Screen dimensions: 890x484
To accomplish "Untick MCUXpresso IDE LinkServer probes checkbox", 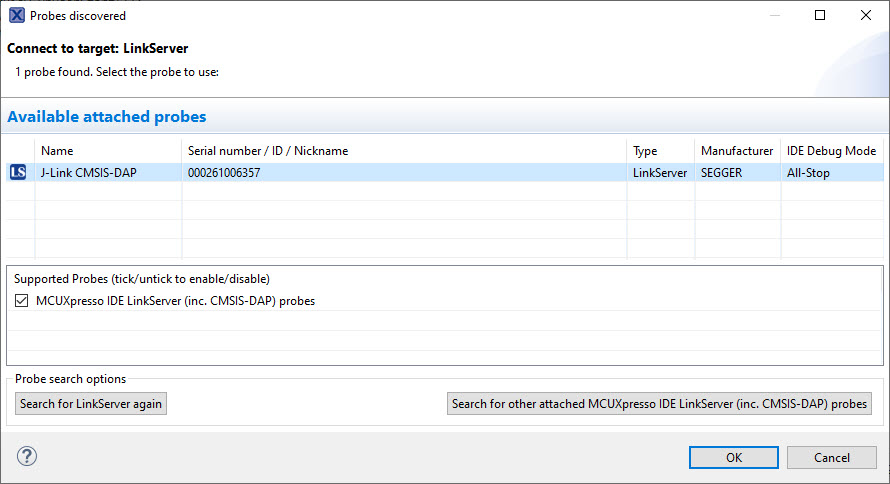I will (22, 301).
